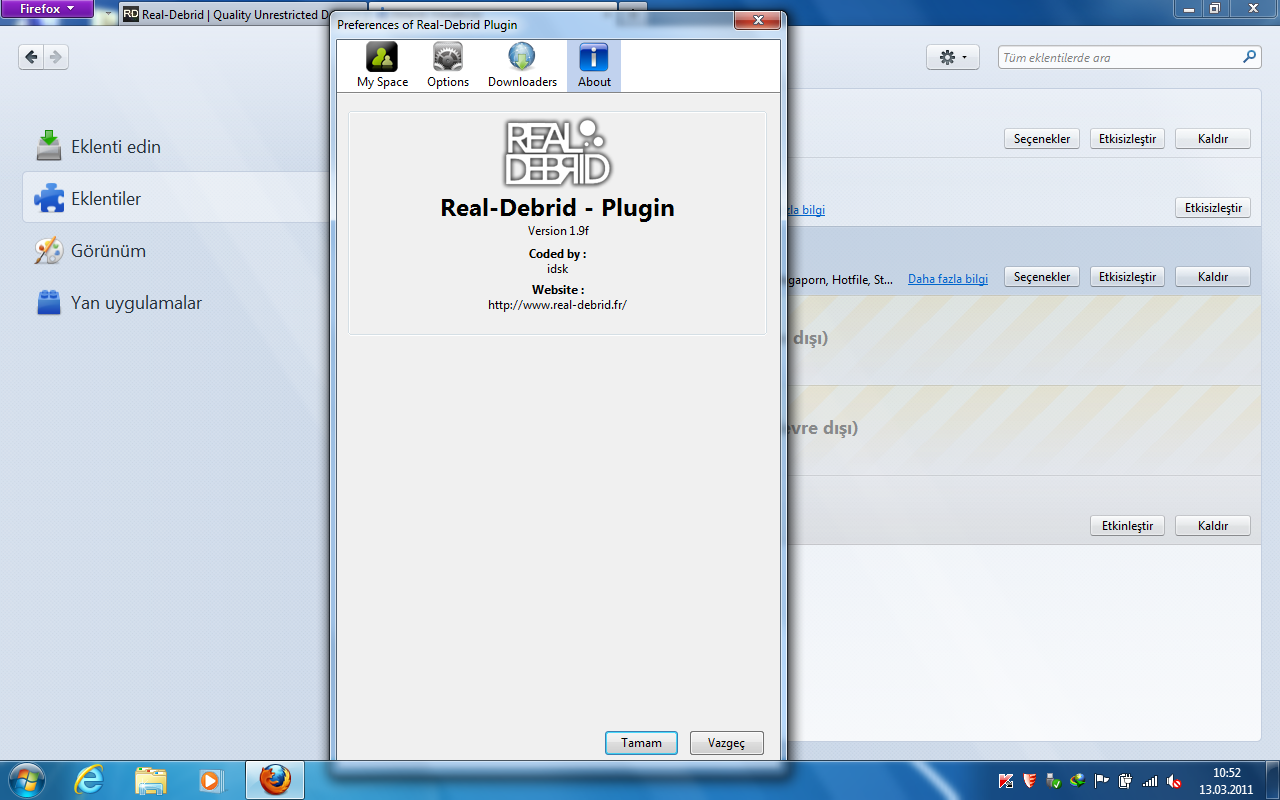Click the muted volume speaker tray icon

[1174, 781]
